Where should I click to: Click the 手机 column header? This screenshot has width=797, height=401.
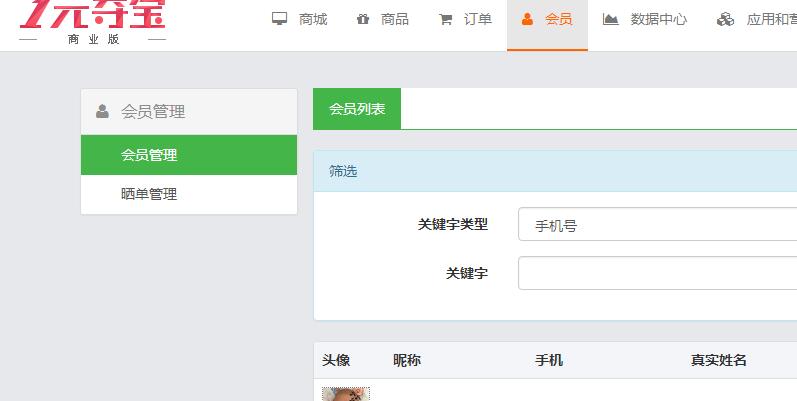(x=549, y=360)
